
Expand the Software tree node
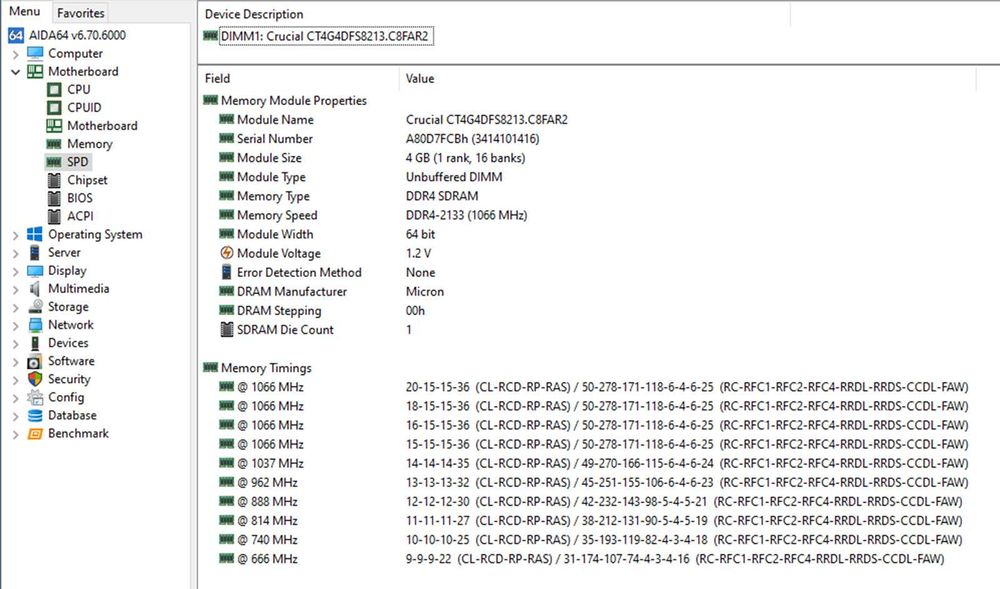[x=16, y=361]
